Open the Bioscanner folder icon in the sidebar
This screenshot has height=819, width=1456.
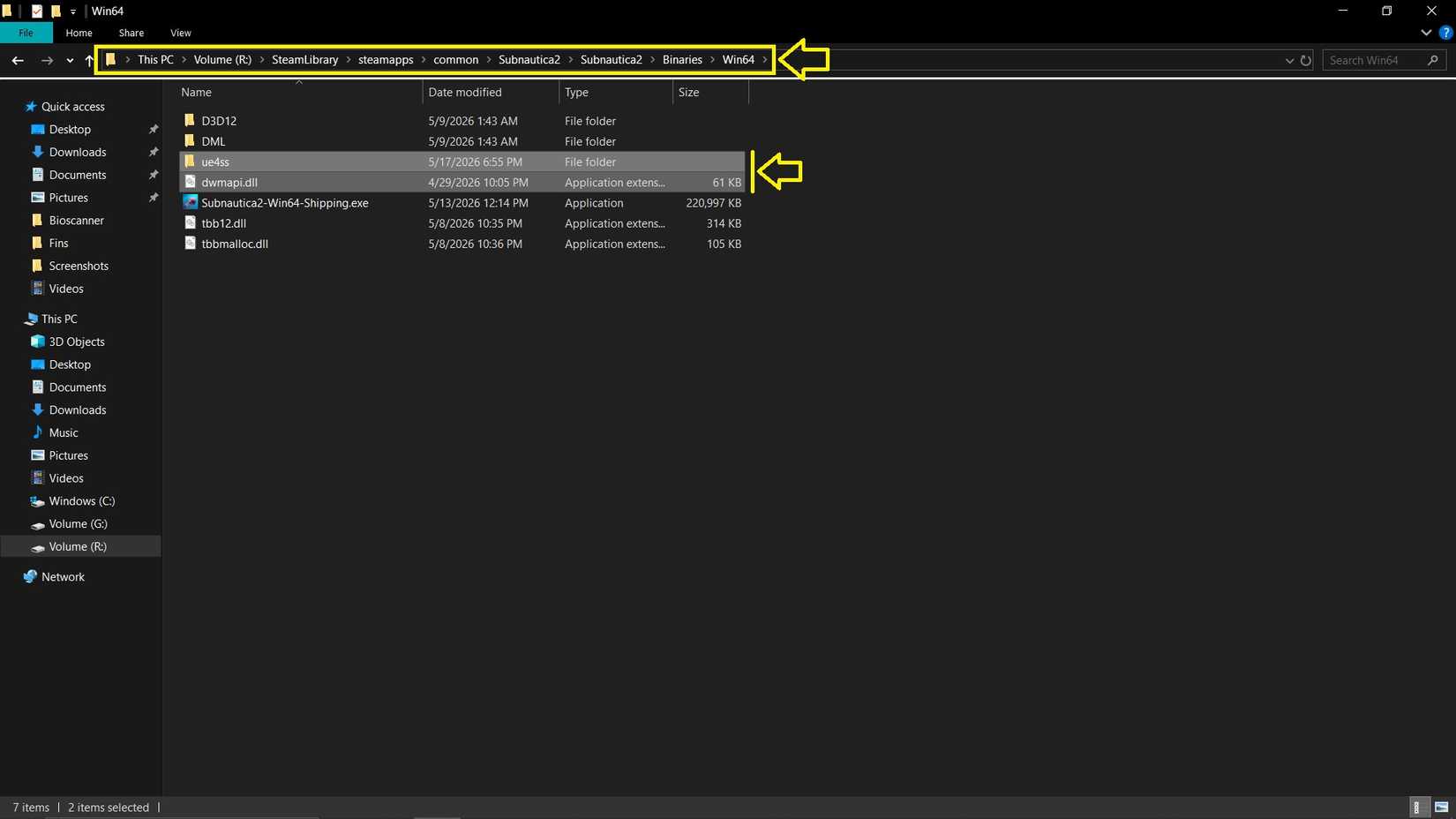point(37,220)
